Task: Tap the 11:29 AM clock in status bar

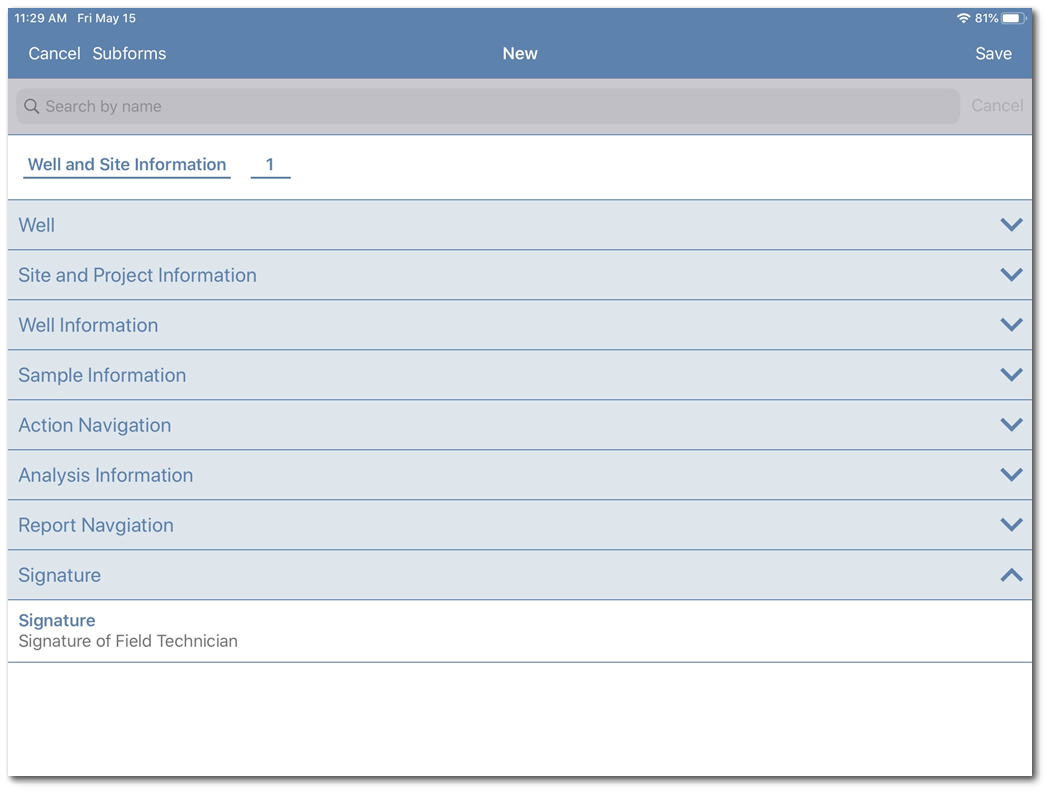Action: click(41, 19)
